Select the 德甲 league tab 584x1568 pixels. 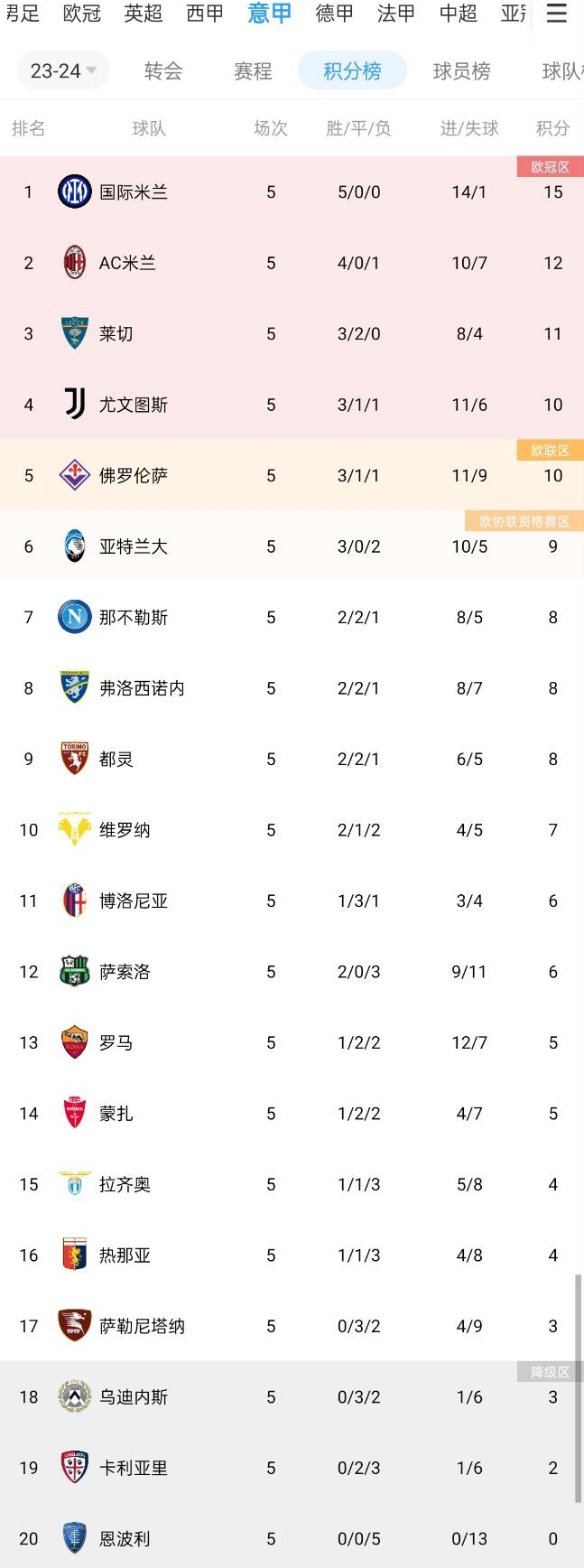pos(334,14)
